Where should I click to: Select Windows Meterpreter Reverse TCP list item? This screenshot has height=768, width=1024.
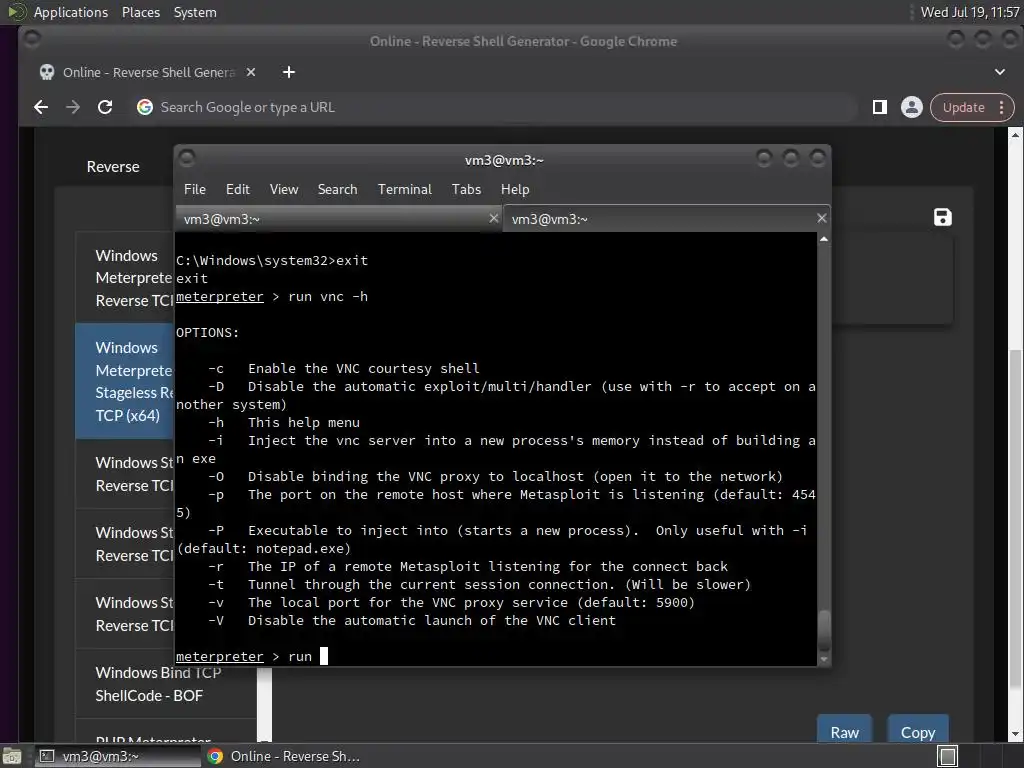[x=125, y=278]
